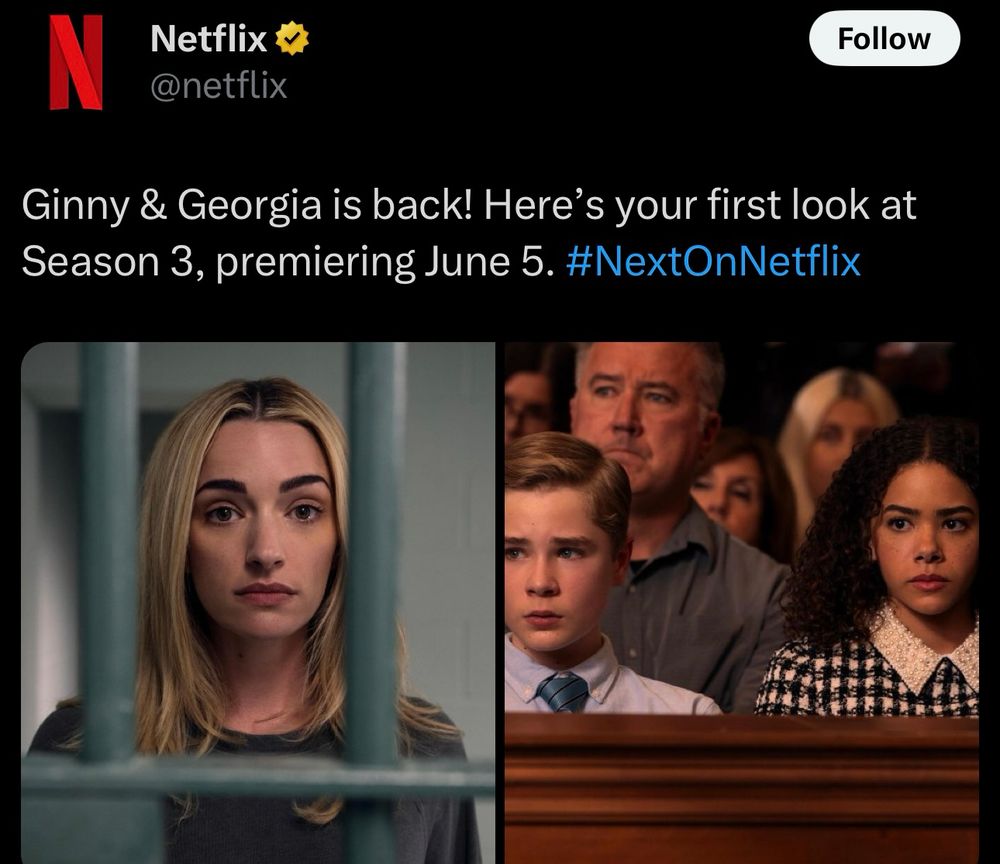Open the Netflix display name link

tap(209, 38)
